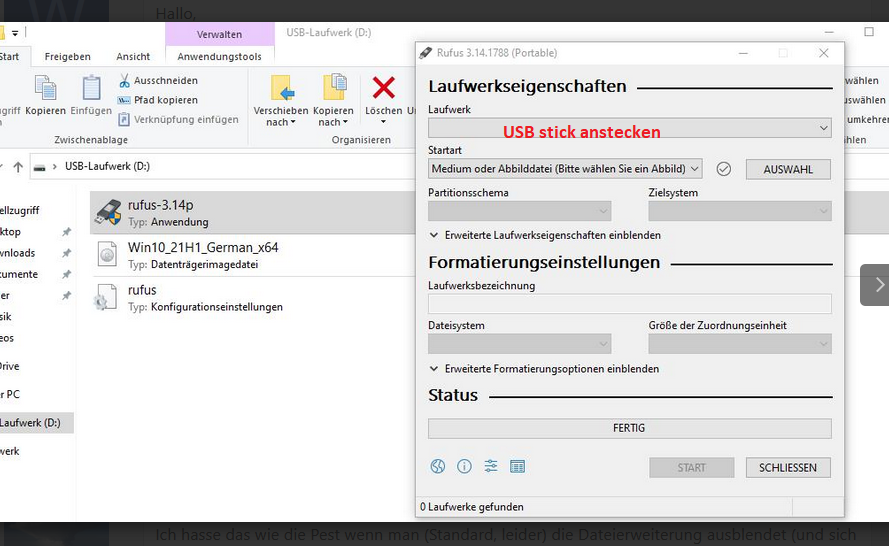This screenshot has width=889, height=546.
Task: Switch to Anwendungstools ribbon tab
Action: 219,57
